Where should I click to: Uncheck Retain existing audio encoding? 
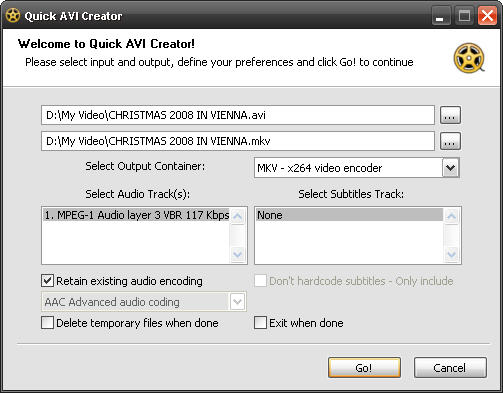(x=47, y=281)
